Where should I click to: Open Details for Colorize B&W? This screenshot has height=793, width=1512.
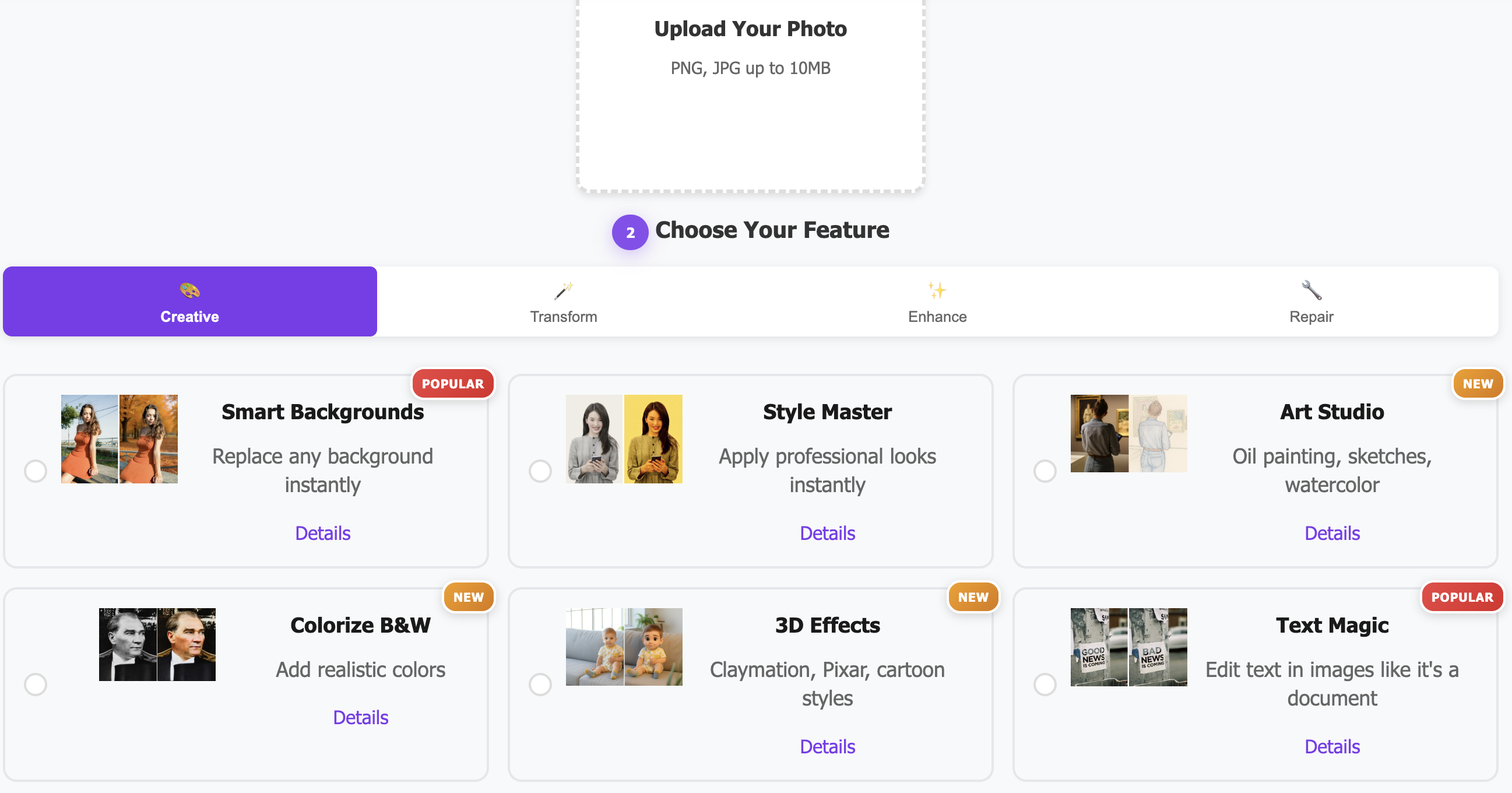360,717
